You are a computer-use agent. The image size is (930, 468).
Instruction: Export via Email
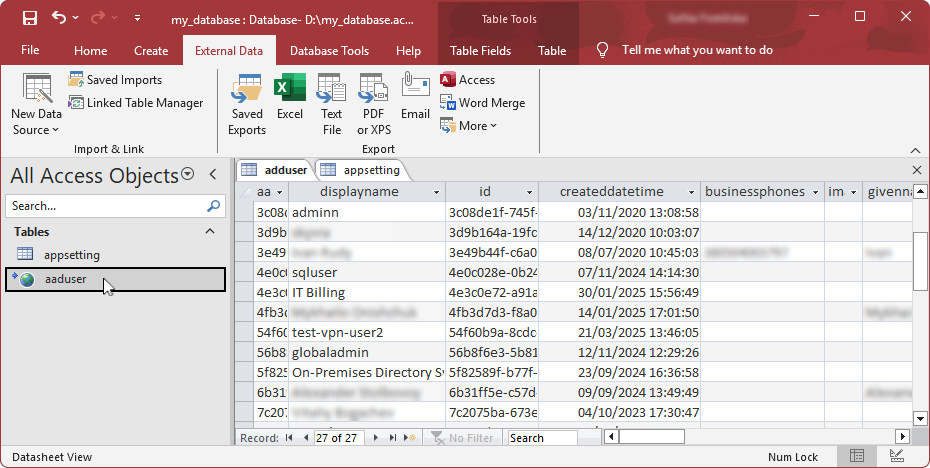(x=415, y=97)
